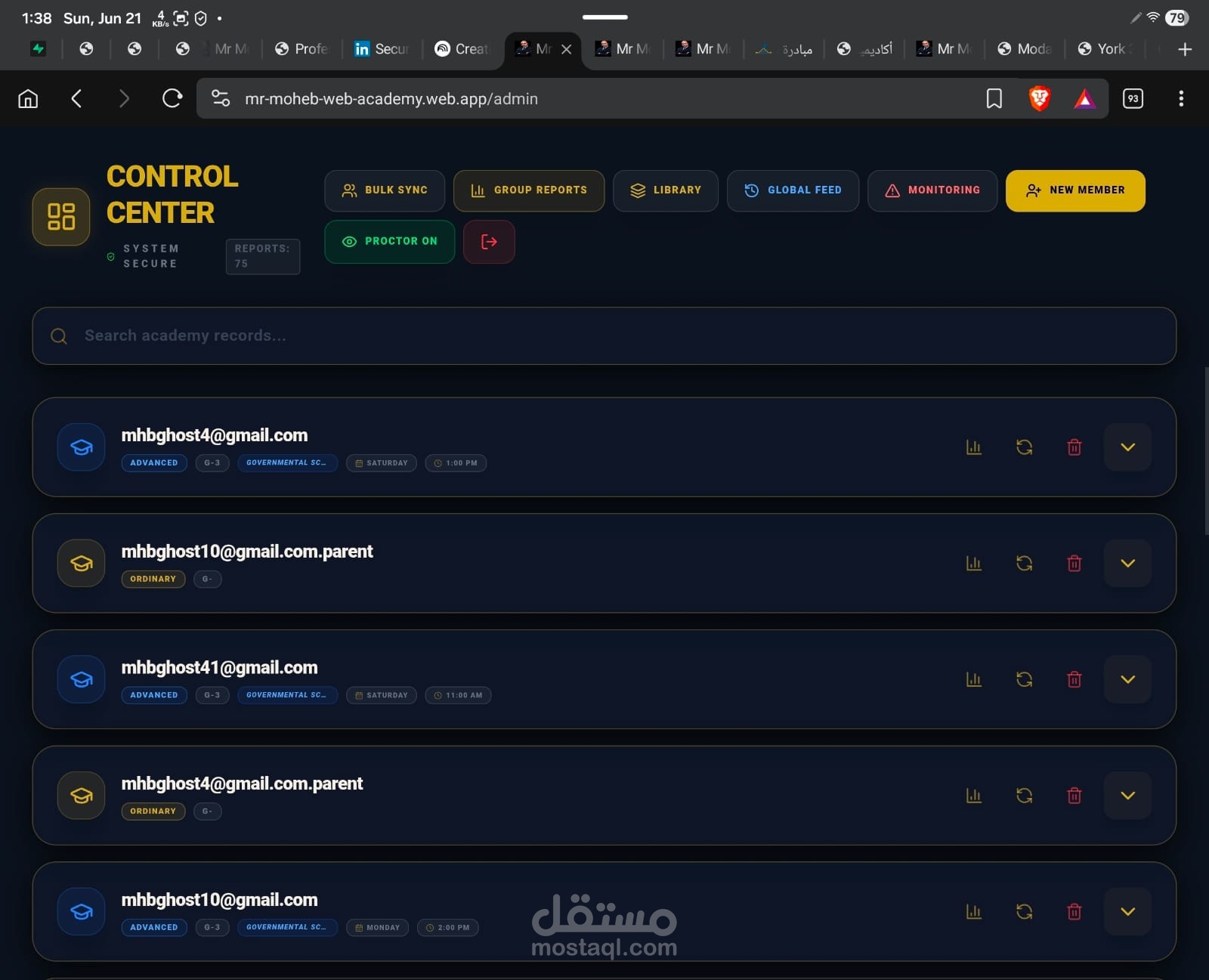
Task: Click the graduation cap avatar of mhbghost41@gmail.com
Action: point(82,679)
